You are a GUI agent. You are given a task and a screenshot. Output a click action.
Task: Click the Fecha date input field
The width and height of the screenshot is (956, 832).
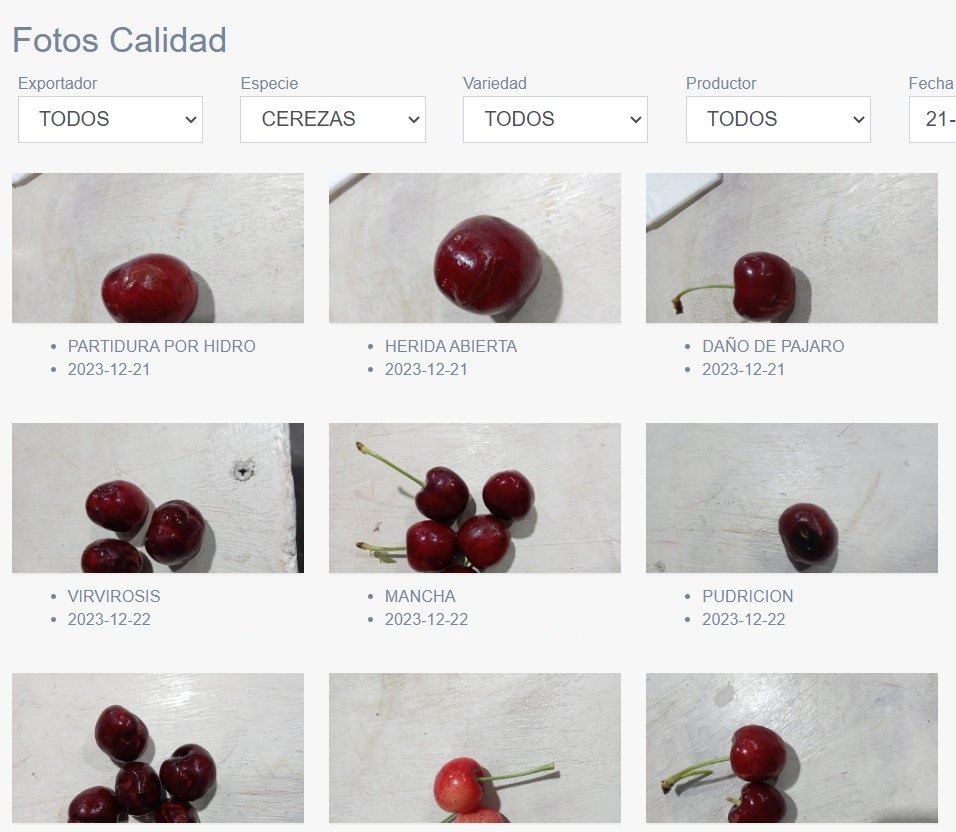(932, 119)
